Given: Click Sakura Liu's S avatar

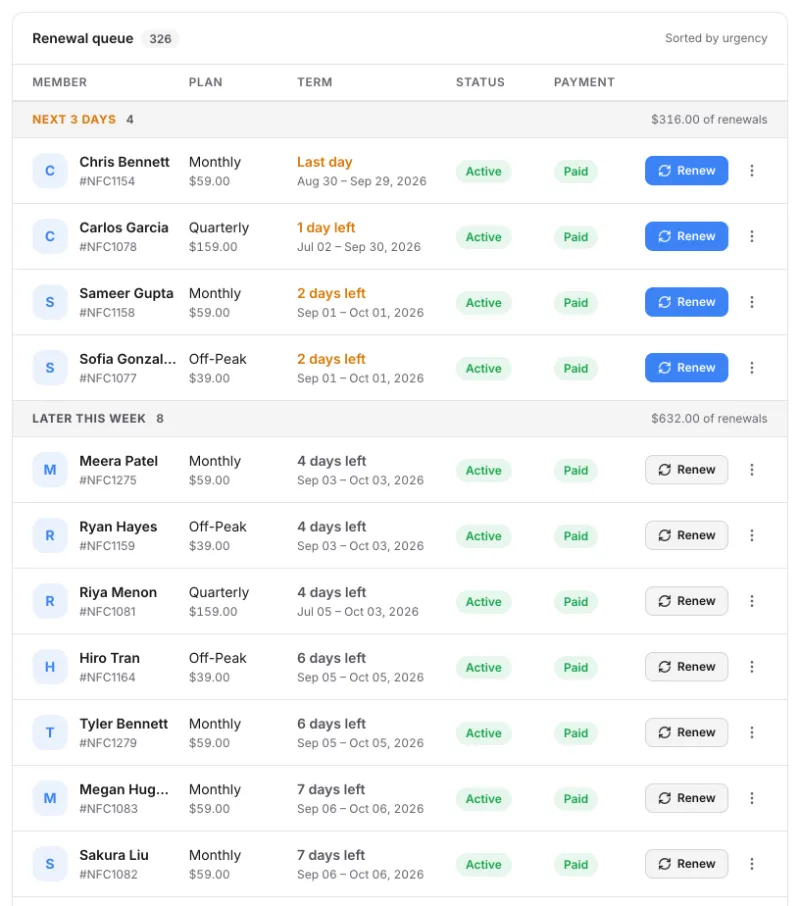Looking at the screenshot, I should coord(50,864).
